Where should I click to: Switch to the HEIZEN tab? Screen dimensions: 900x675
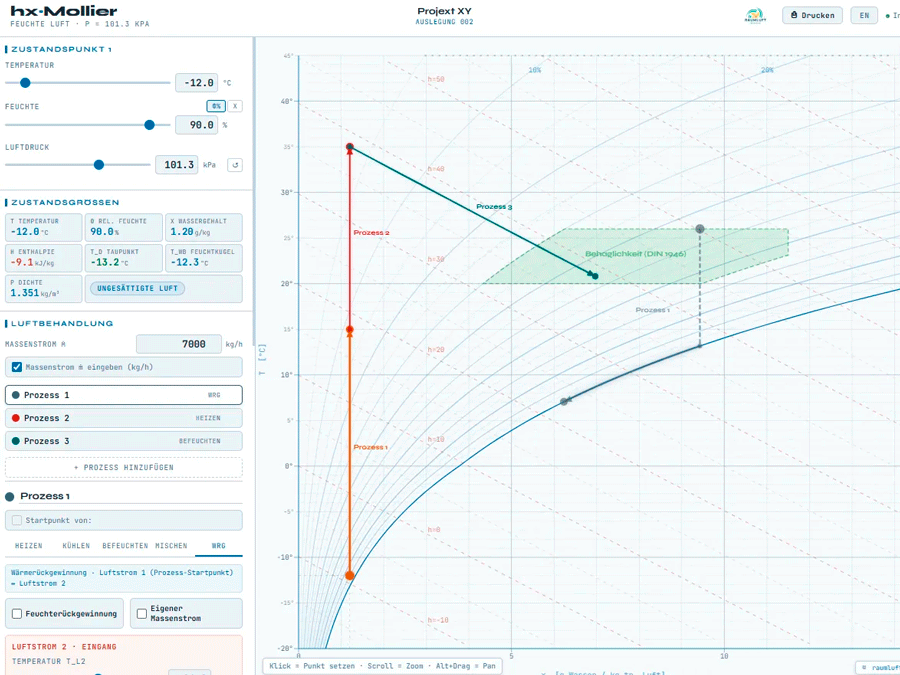(29, 546)
